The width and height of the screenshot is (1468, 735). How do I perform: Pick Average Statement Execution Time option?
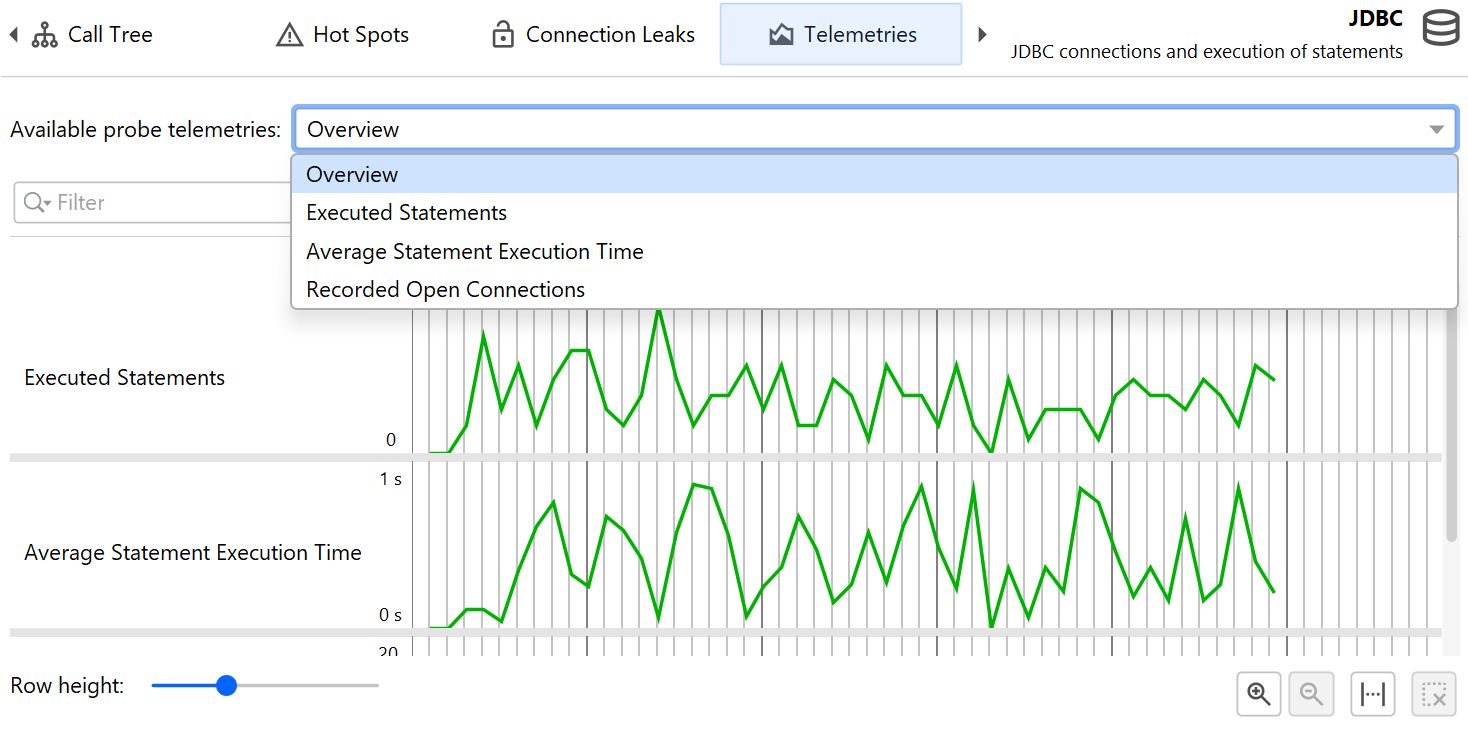coord(474,252)
